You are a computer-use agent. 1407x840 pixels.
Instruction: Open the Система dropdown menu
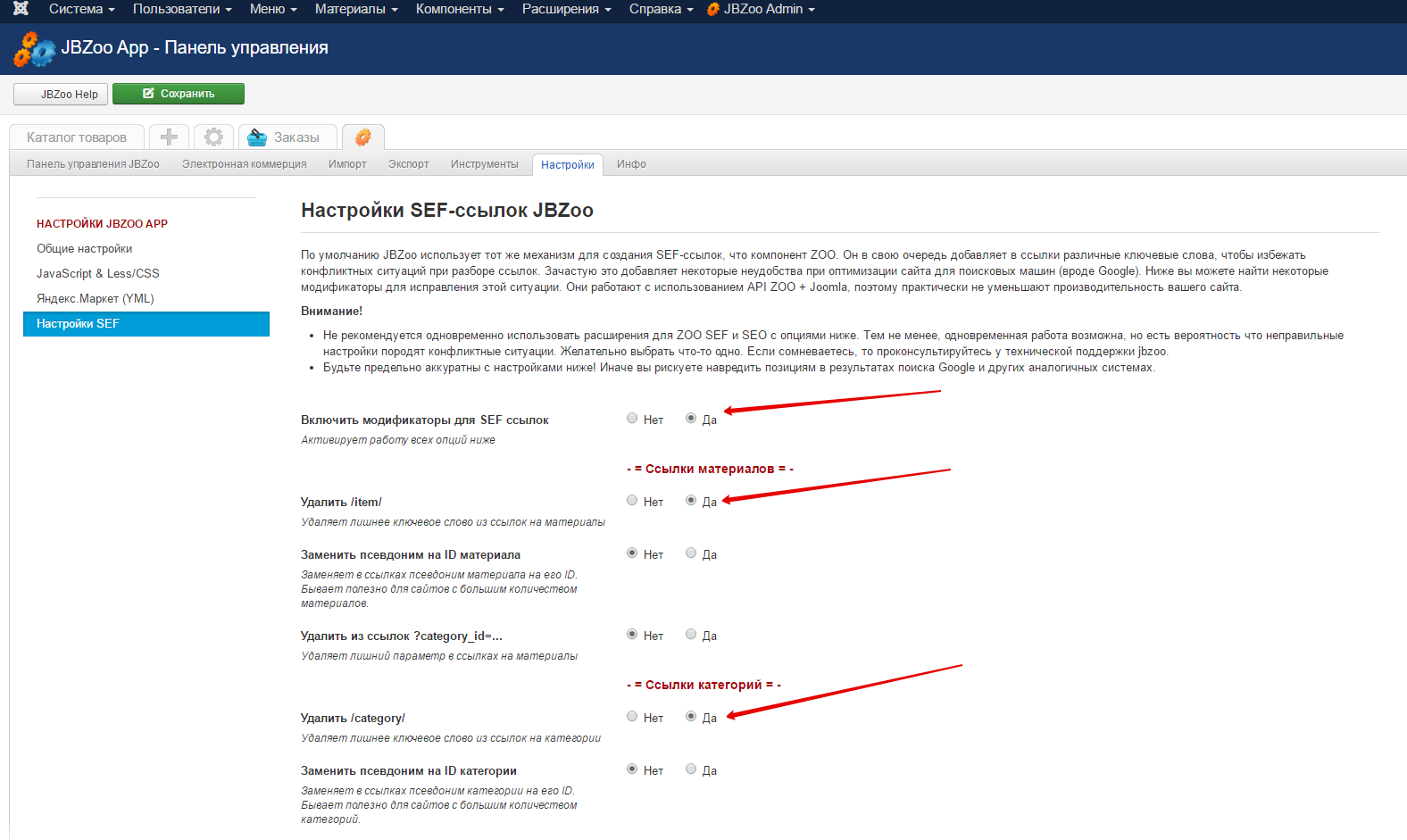81,9
